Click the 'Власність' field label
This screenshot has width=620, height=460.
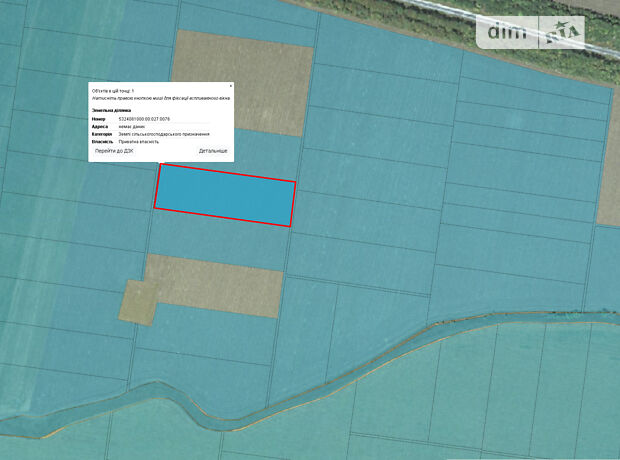pos(102,141)
